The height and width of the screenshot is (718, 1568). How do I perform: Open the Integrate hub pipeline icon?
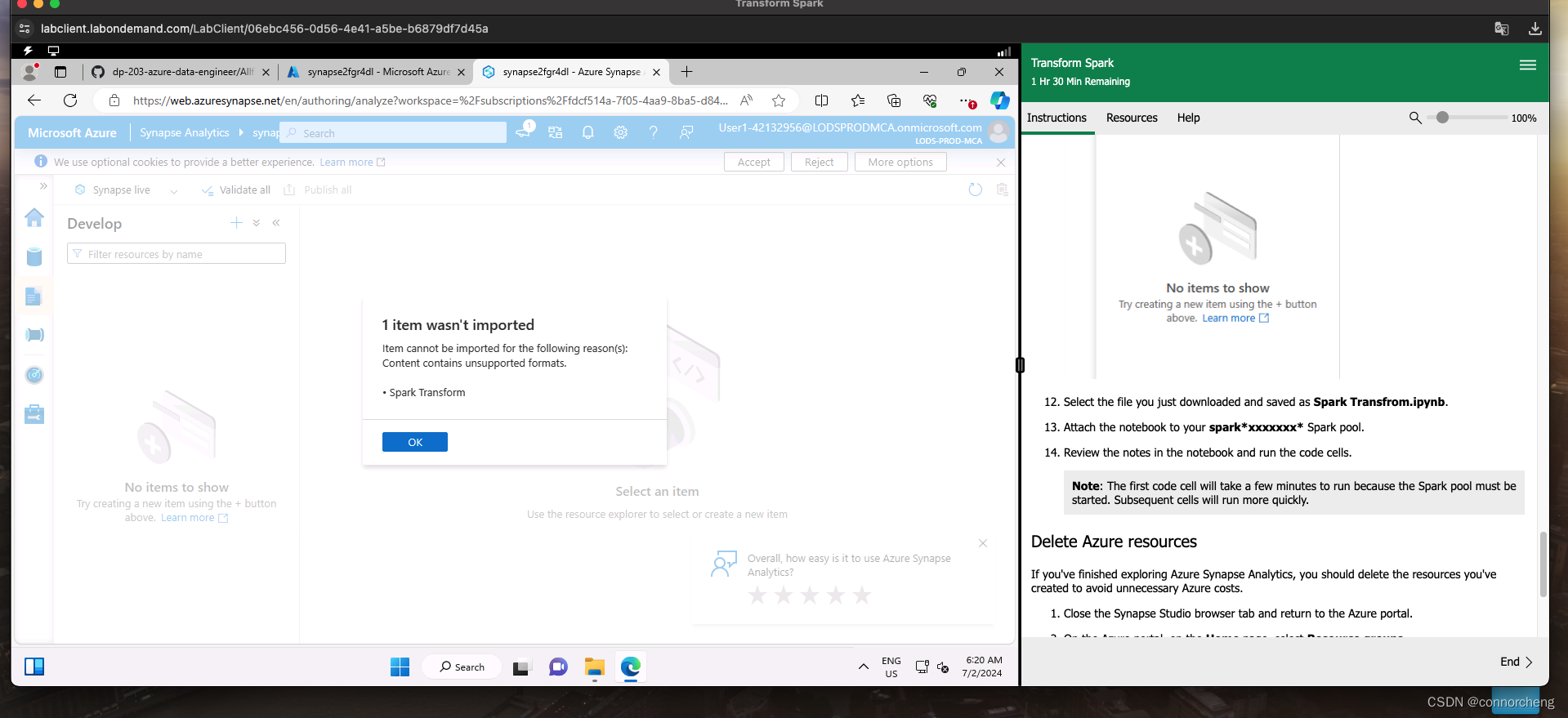point(34,335)
